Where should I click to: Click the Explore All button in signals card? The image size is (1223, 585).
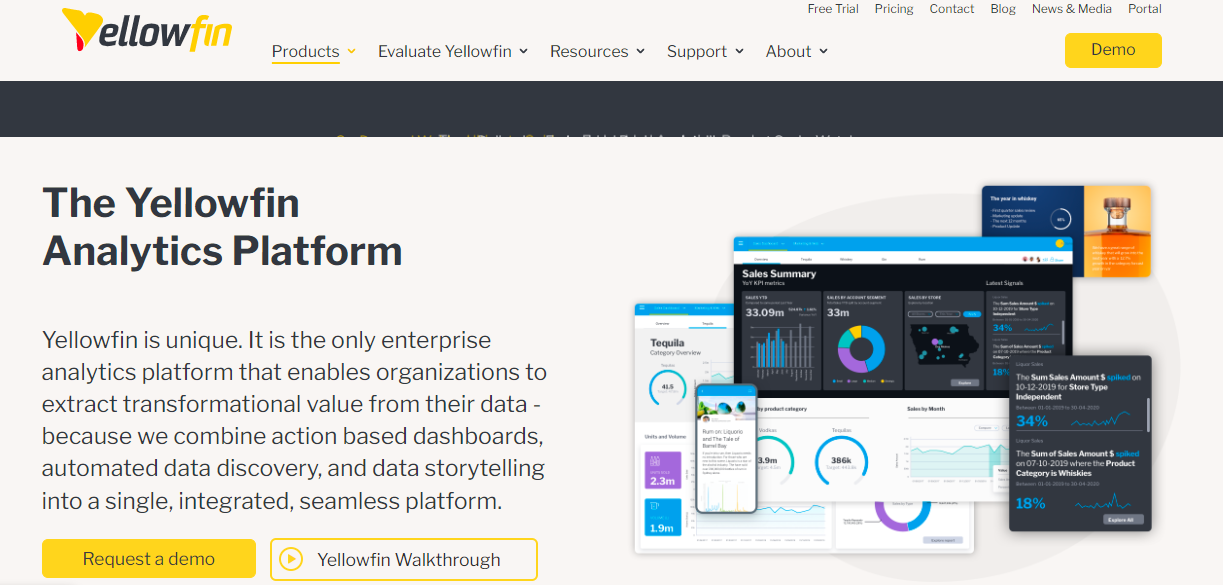[1122, 519]
